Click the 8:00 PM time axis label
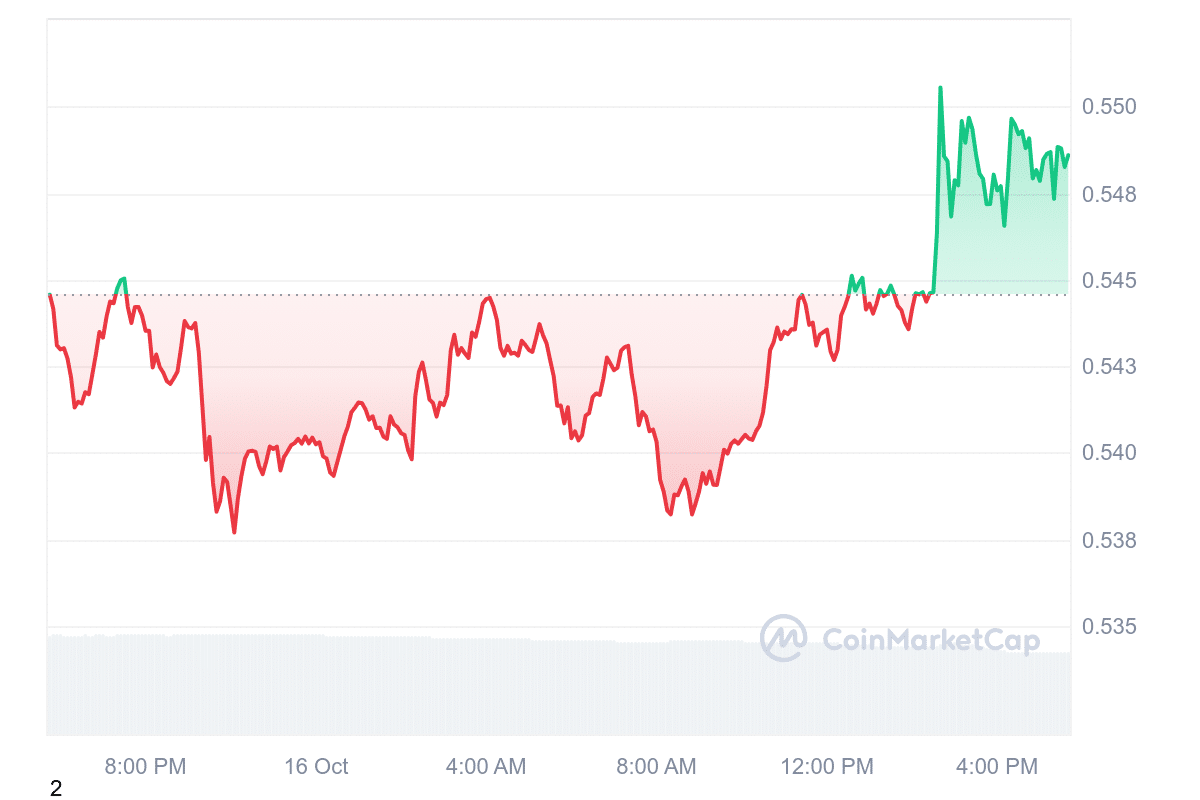This screenshot has height=800, width=1200. point(146,767)
